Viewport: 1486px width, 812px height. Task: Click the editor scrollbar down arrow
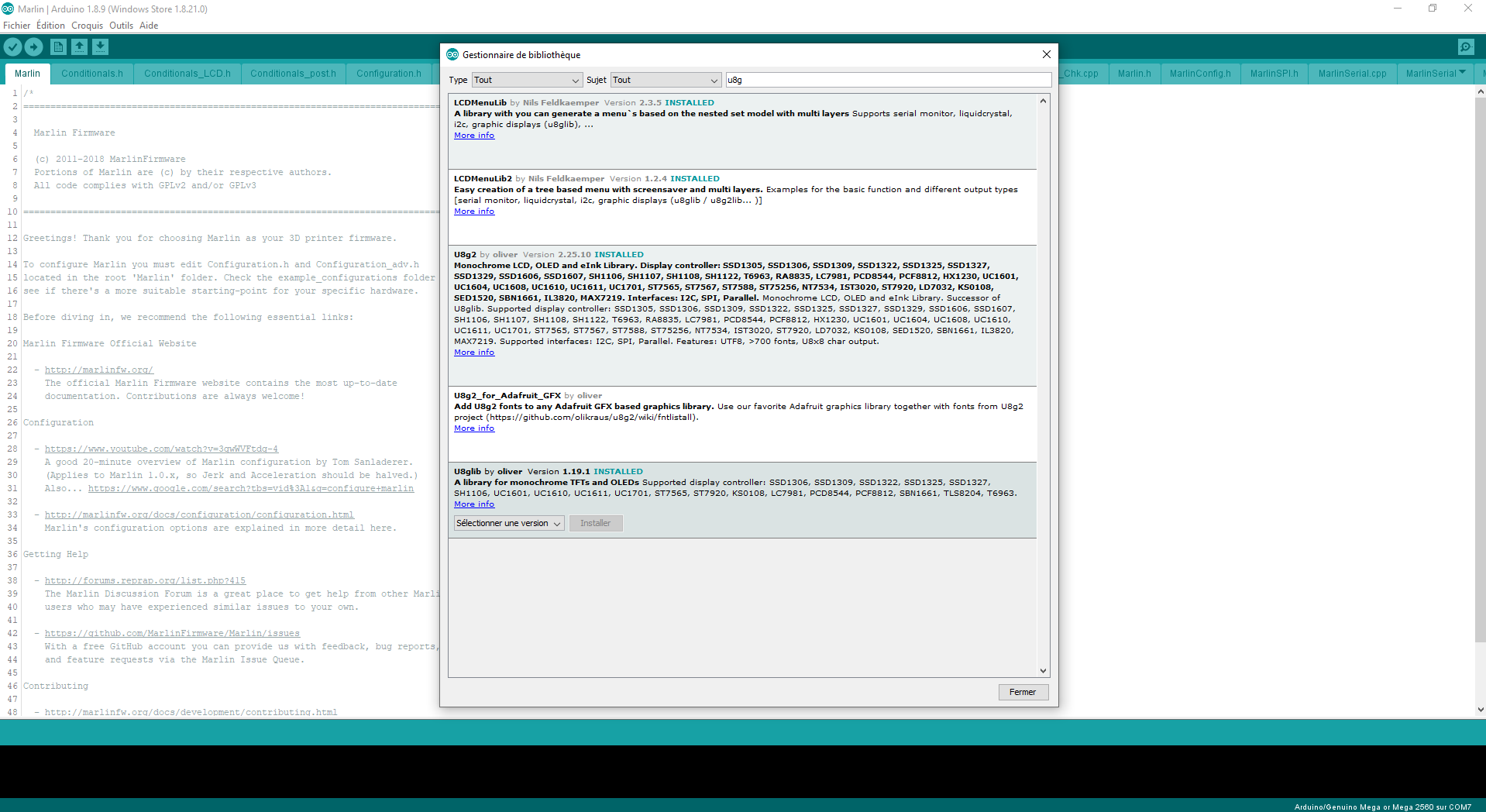click(x=1480, y=709)
